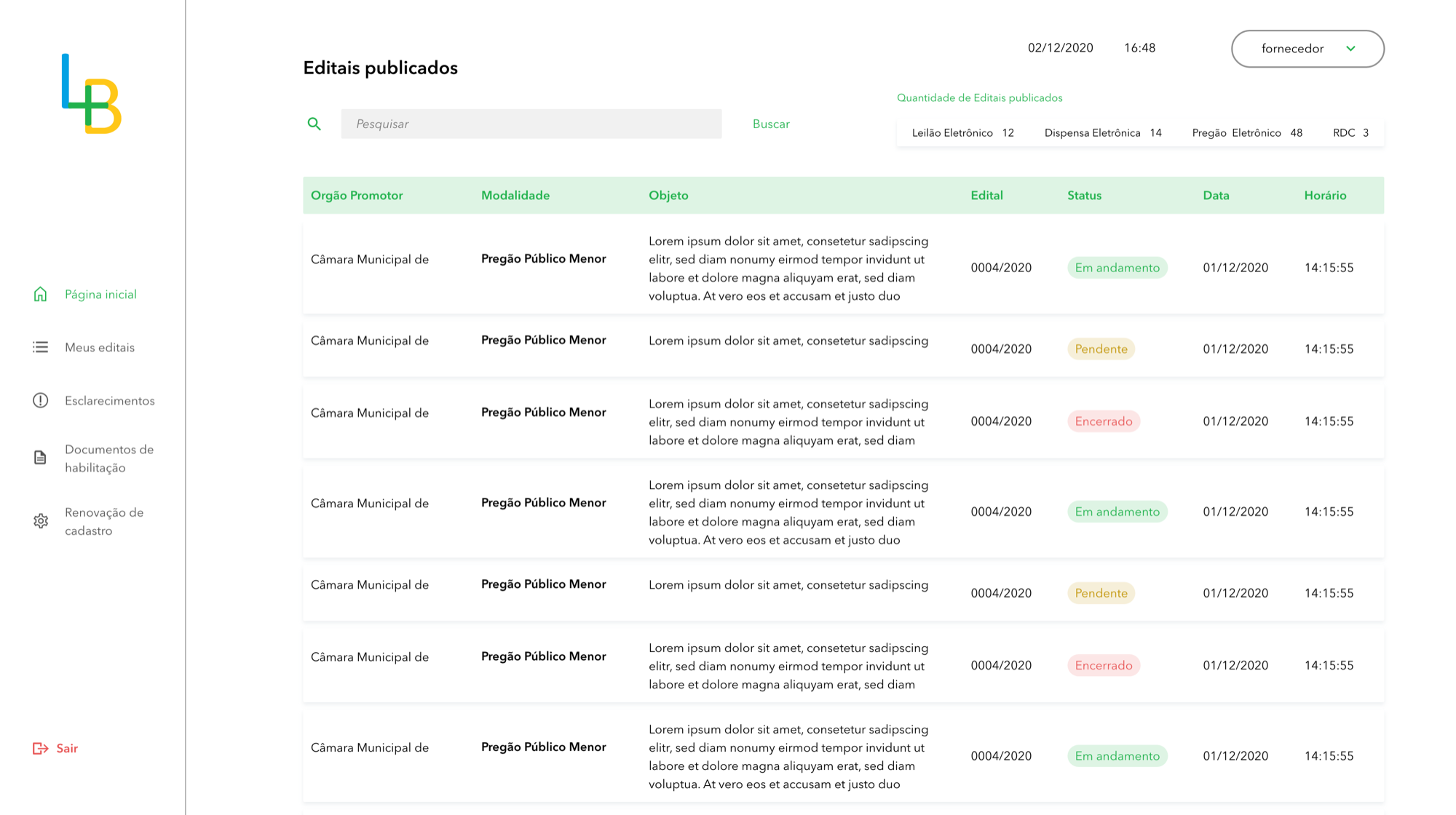Open the fornecedor dropdown chevron
This screenshot has height=815, width=1456.
[1350, 49]
